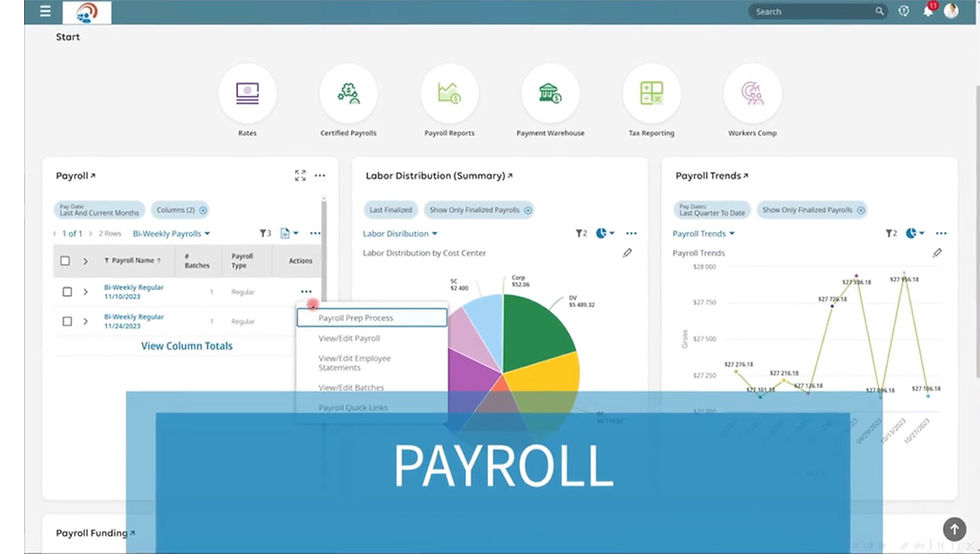Select View/Edit Batches menu item
The image size is (980, 554).
[351, 388]
